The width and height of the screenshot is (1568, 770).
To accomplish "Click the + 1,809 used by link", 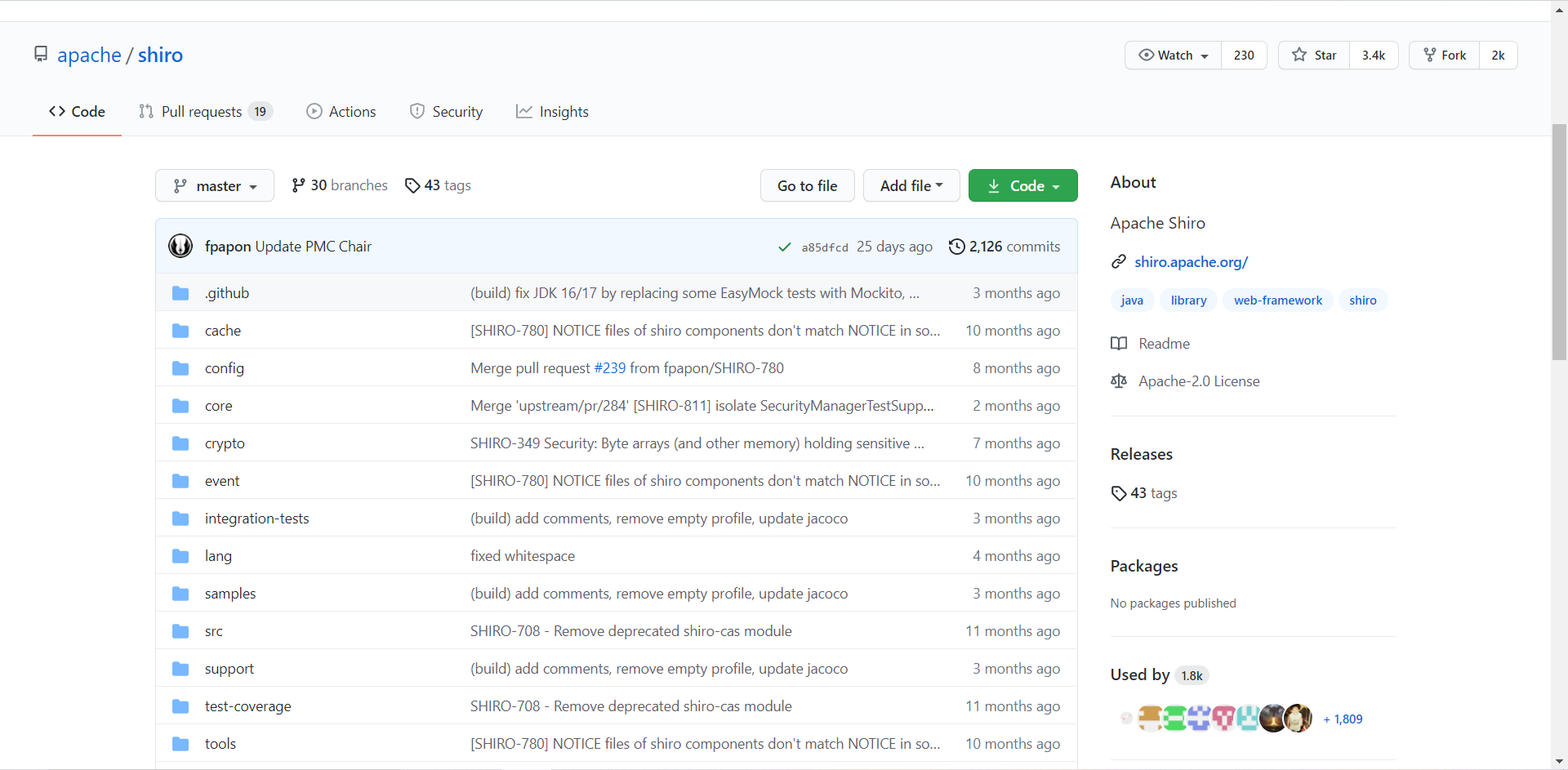I will coord(1343,719).
